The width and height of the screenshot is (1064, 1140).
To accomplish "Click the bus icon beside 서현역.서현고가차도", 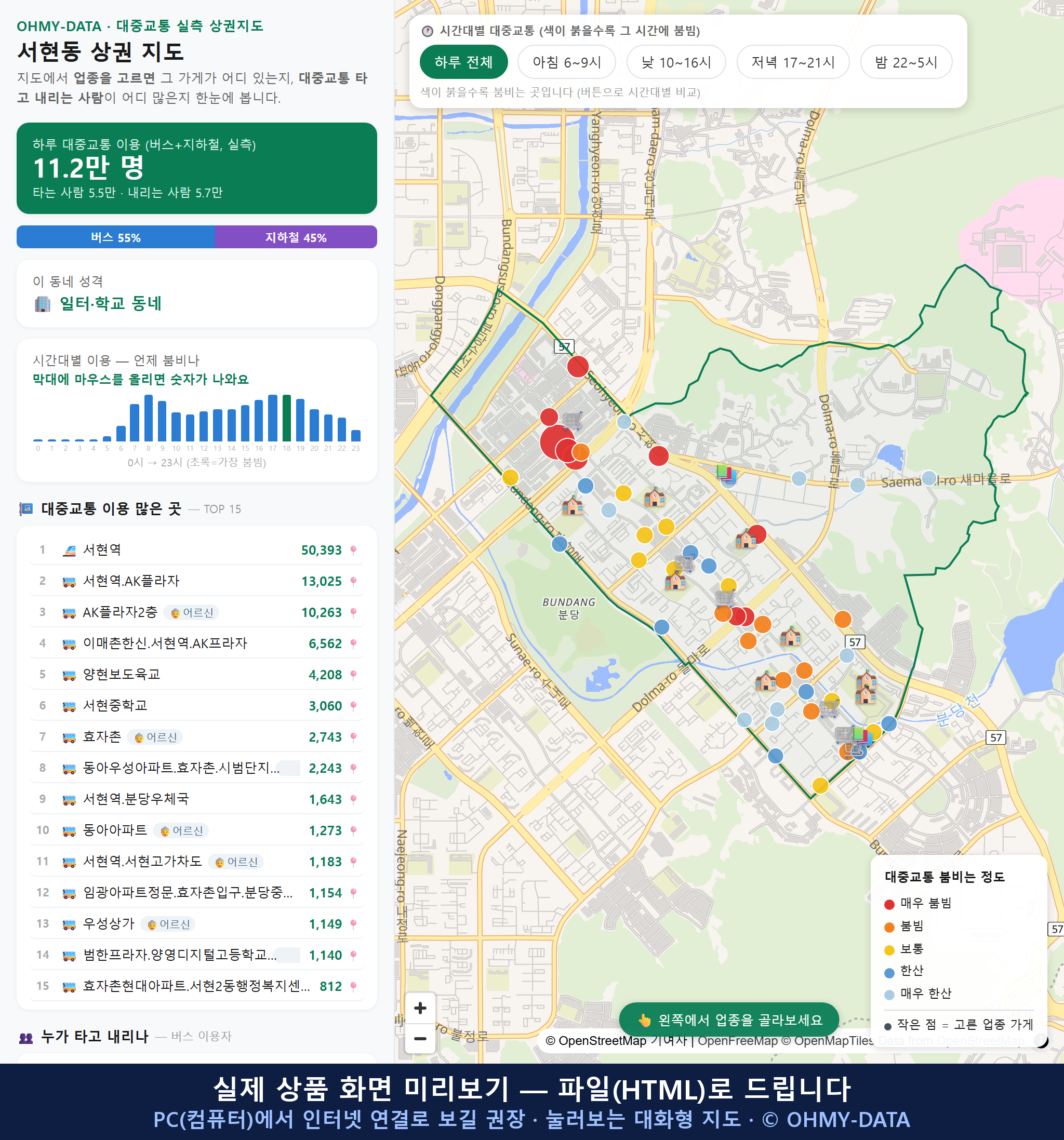I will (69, 862).
